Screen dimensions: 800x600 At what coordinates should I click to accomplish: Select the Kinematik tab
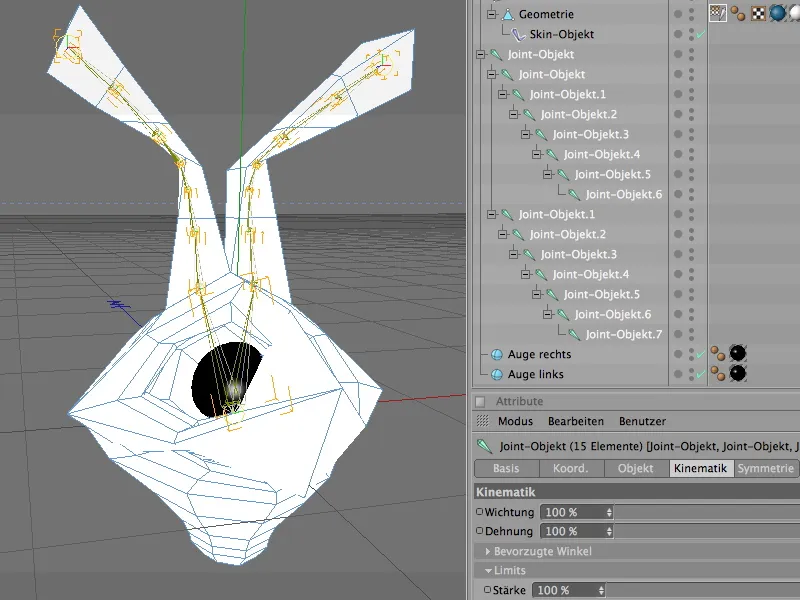pos(701,468)
